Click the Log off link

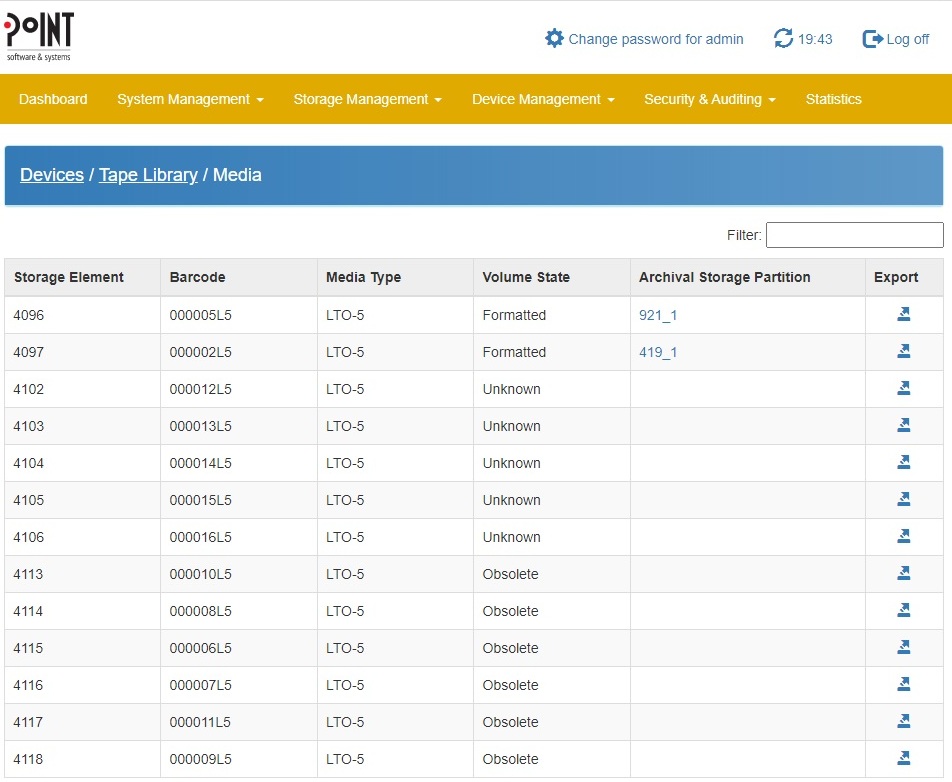pyautogui.click(x=908, y=39)
